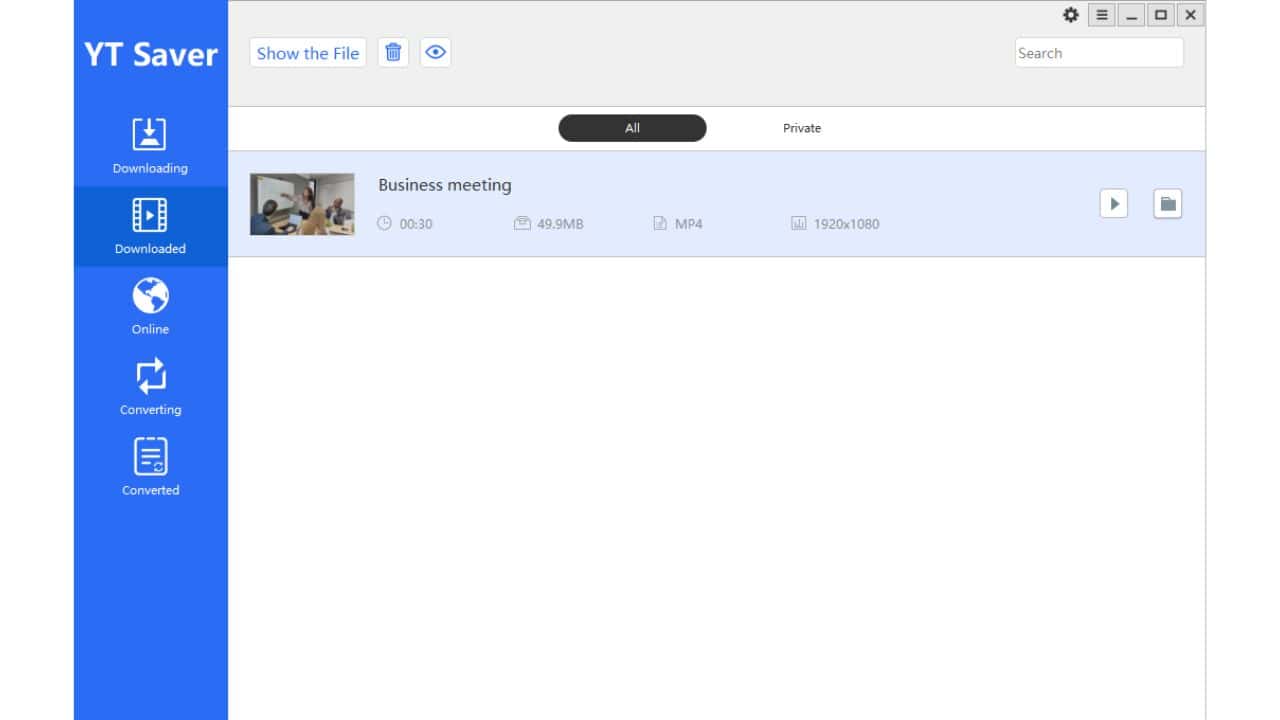The height and width of the screenshot is (720, 1280).
Task: Open the Converted files section
Action: click(149, 466)
